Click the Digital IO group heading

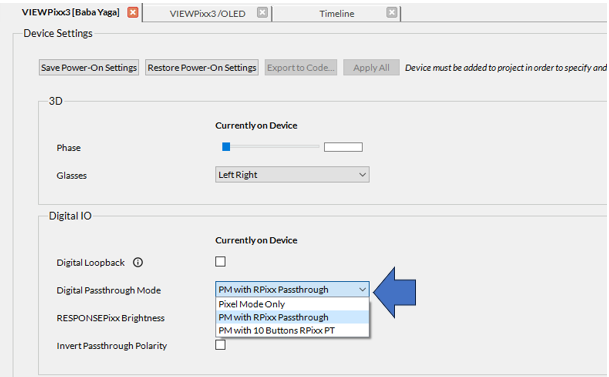pos(70,216)
